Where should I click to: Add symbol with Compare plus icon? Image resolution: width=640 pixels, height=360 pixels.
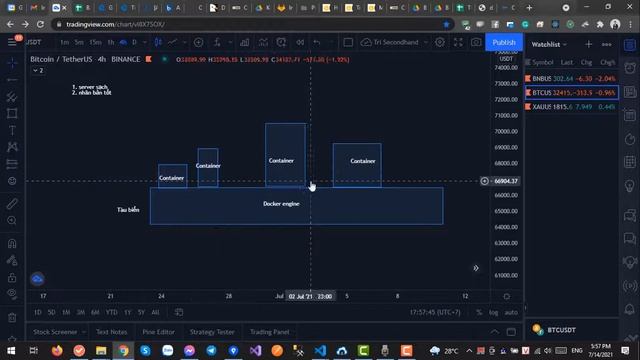pos(198,42)
